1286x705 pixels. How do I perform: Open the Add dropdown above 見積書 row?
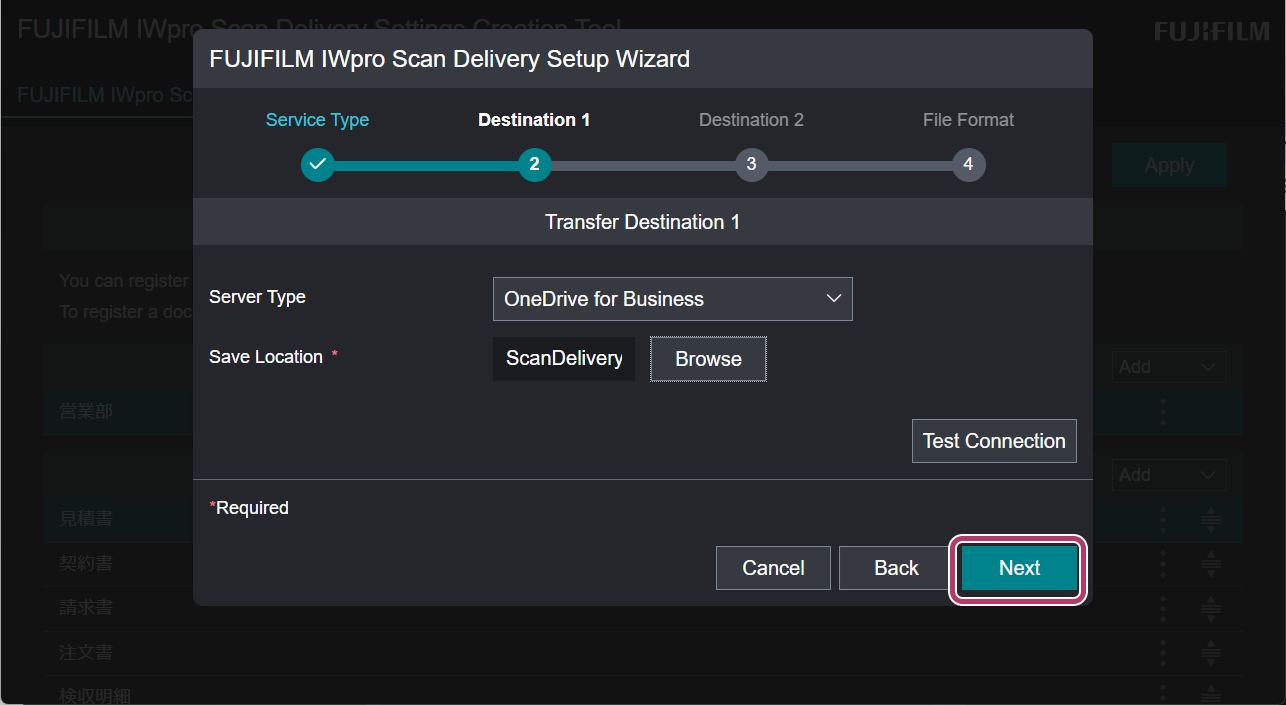pos(1169,475)
